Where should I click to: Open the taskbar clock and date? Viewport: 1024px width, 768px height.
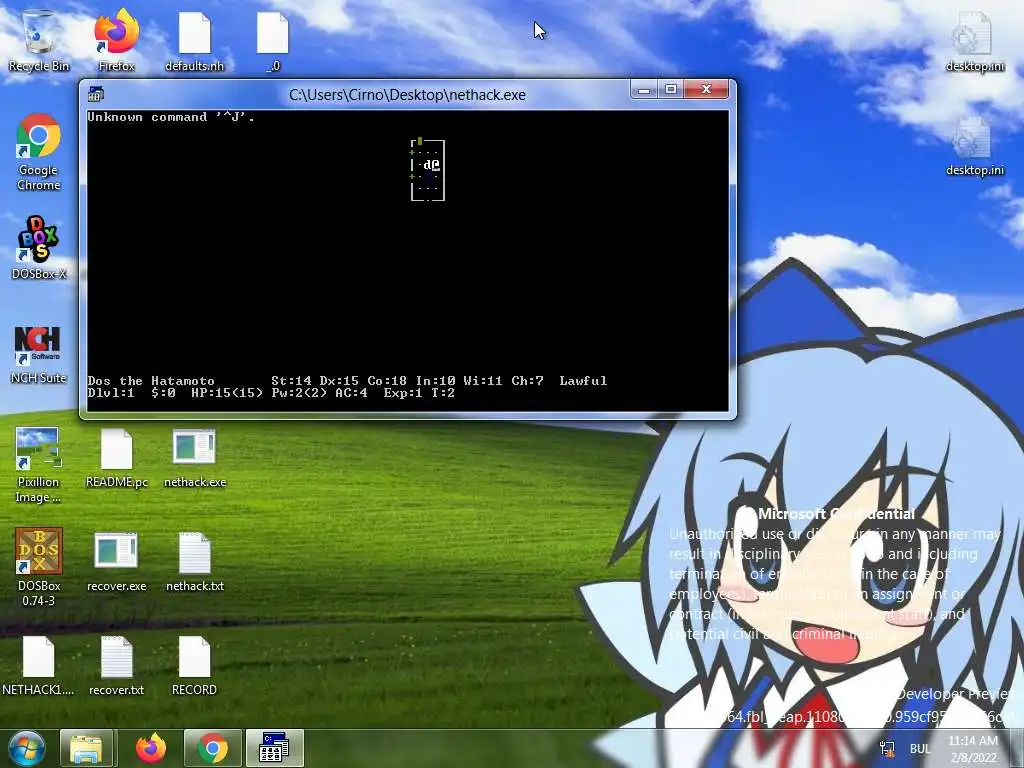click(972, 749)
